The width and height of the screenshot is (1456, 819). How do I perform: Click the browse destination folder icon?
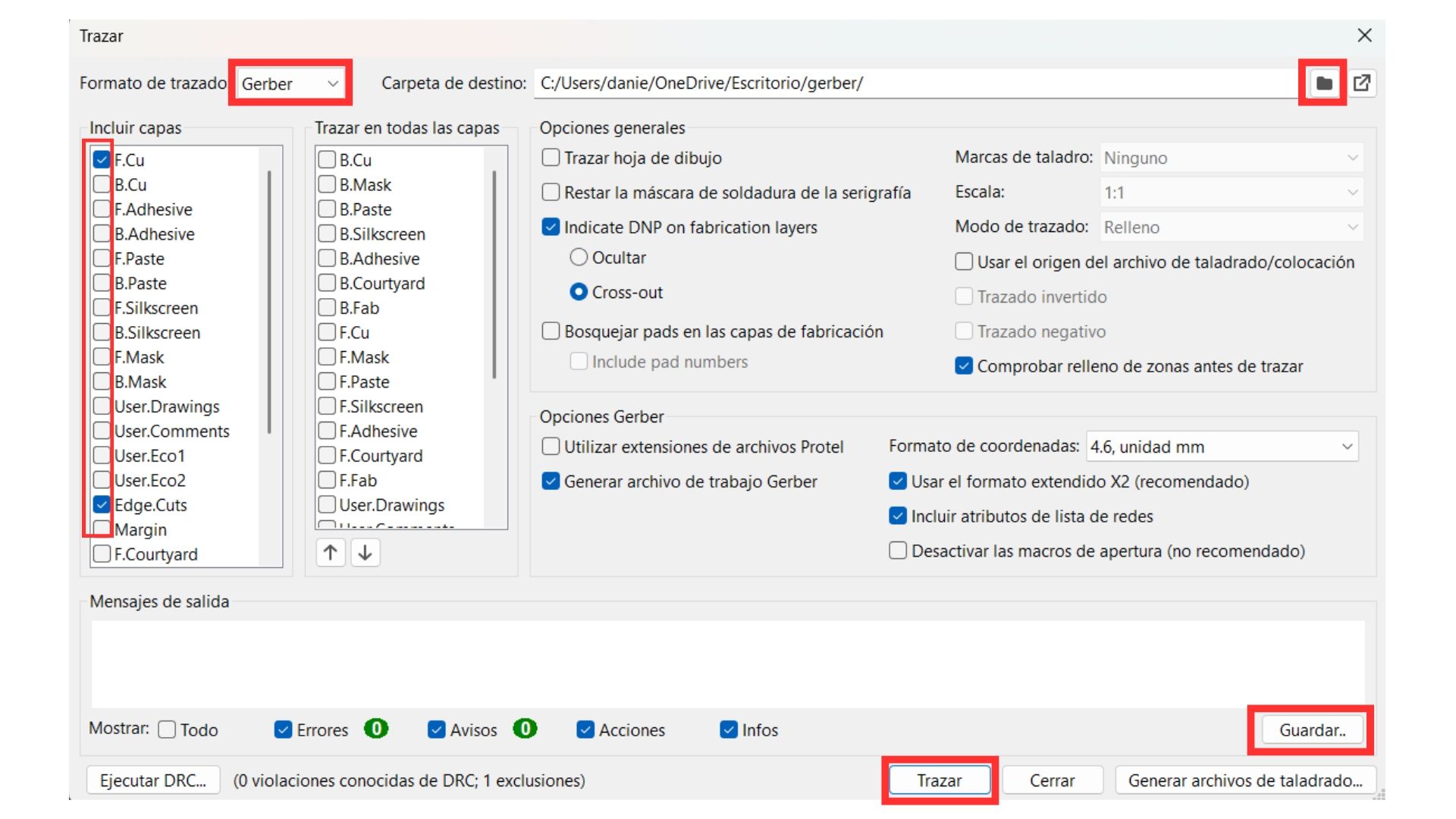[x=1323, y=83]
